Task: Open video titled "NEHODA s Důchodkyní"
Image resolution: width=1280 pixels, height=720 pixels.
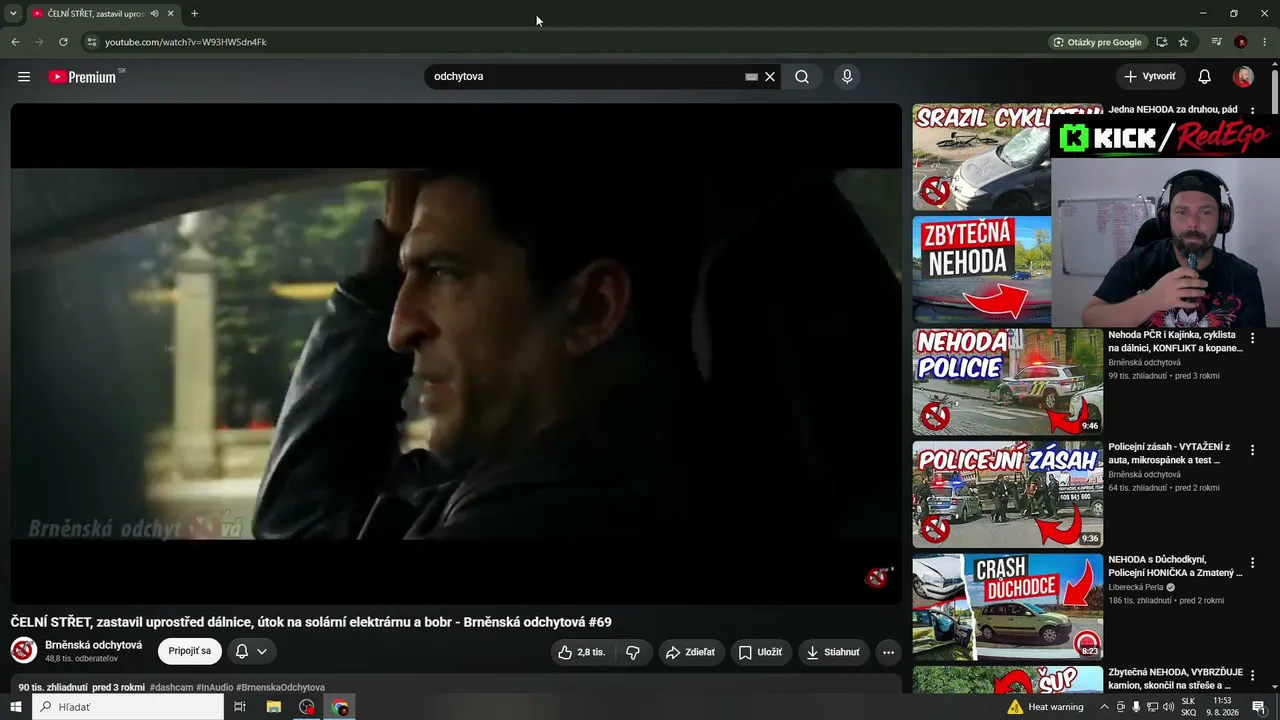Action: (x=1175, y=566)
